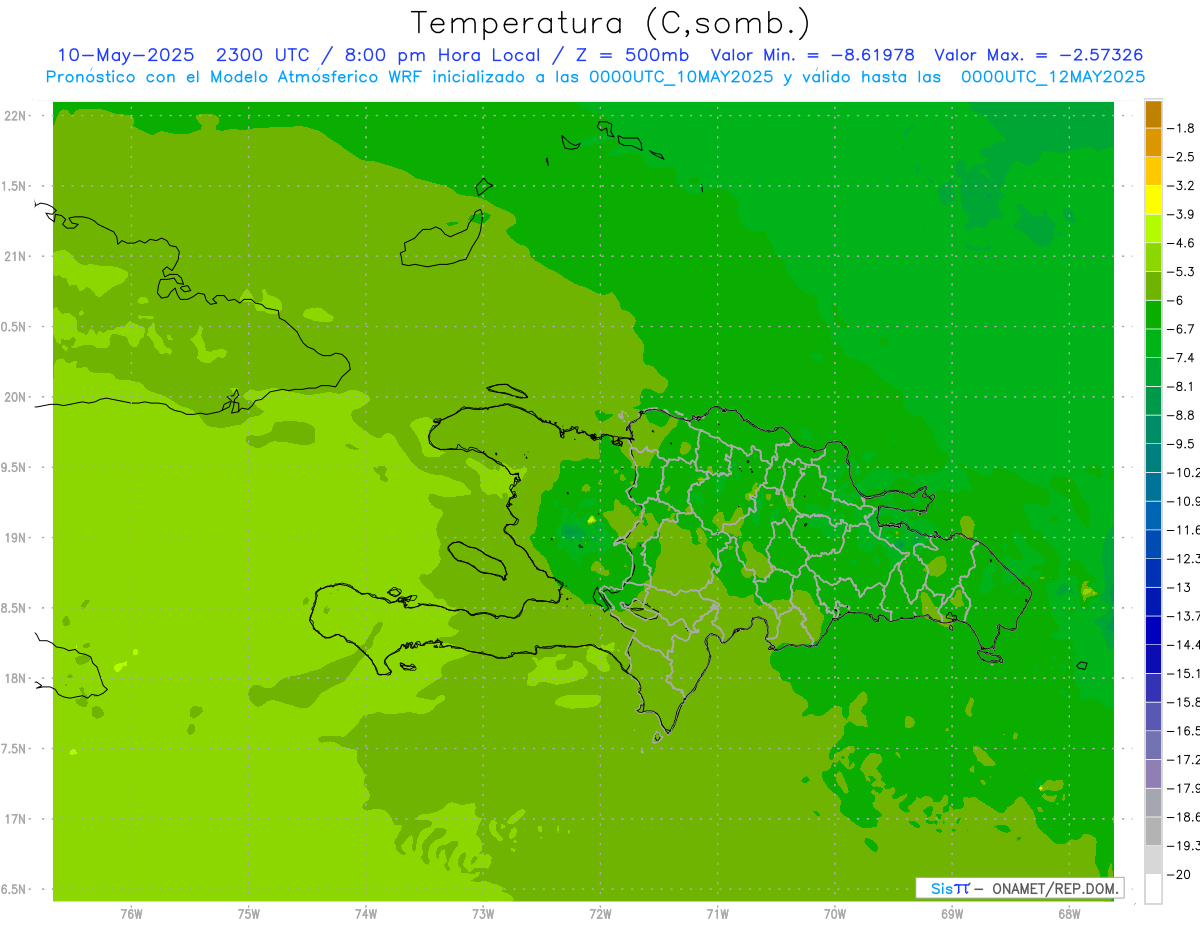Screen dimensions: 1200x927
Task: Click the "-6.7" colorbar label
Action: (x=1181, y=329)
